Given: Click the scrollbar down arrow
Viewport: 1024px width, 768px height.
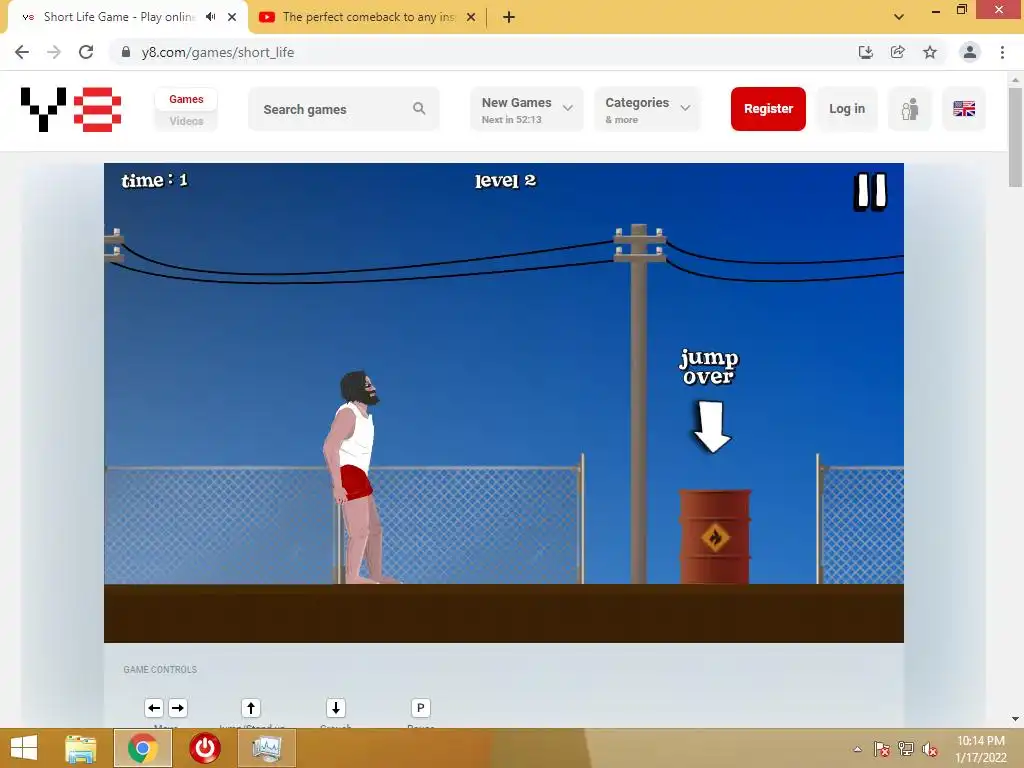Looking at the screenshot, I should point(1015,719).
